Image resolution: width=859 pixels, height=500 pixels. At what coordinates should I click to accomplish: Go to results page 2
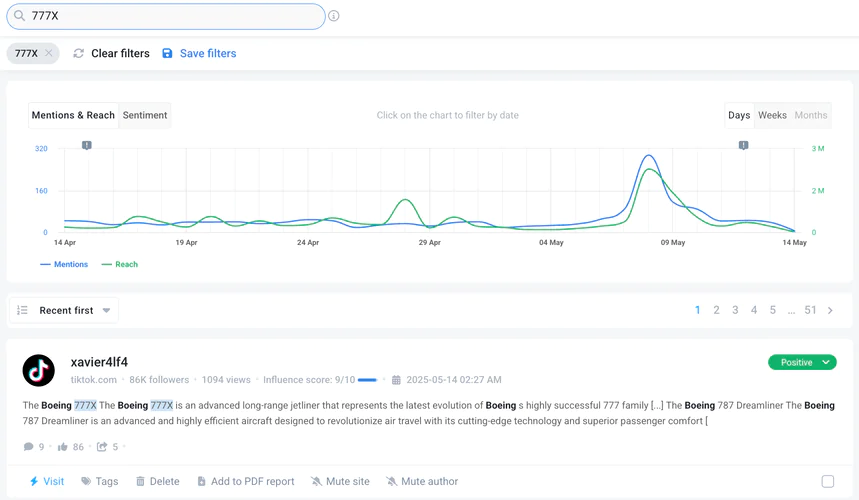click(x=716, y=310)
